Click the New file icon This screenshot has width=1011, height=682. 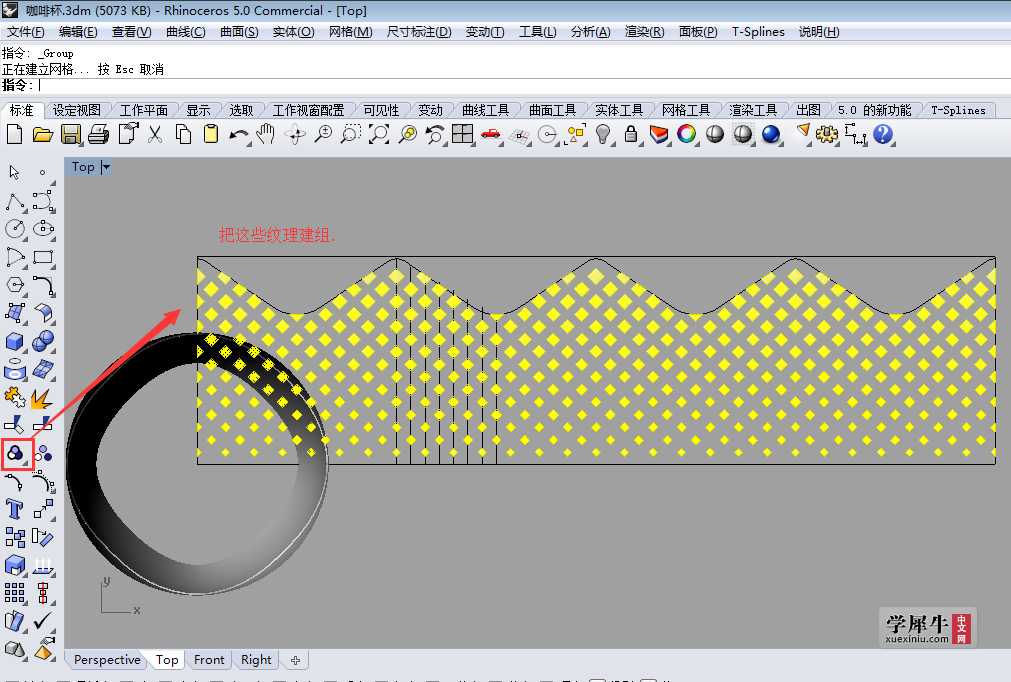click(x=14, y=135)
